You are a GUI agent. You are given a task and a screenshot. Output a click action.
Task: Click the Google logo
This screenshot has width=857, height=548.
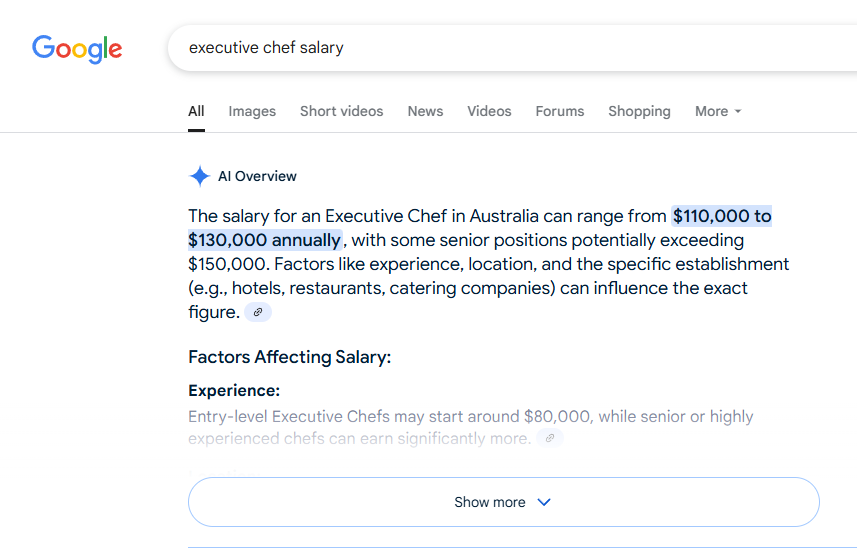coord(77,48)
